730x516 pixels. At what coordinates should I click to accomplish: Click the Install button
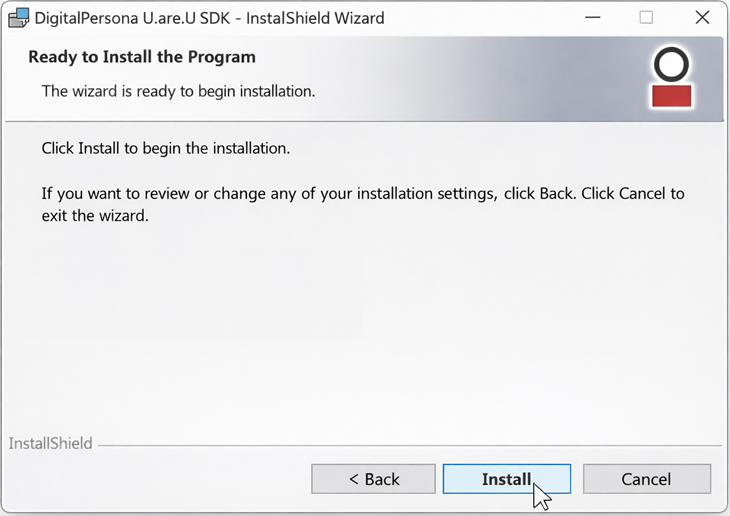[x=506, y=479]
